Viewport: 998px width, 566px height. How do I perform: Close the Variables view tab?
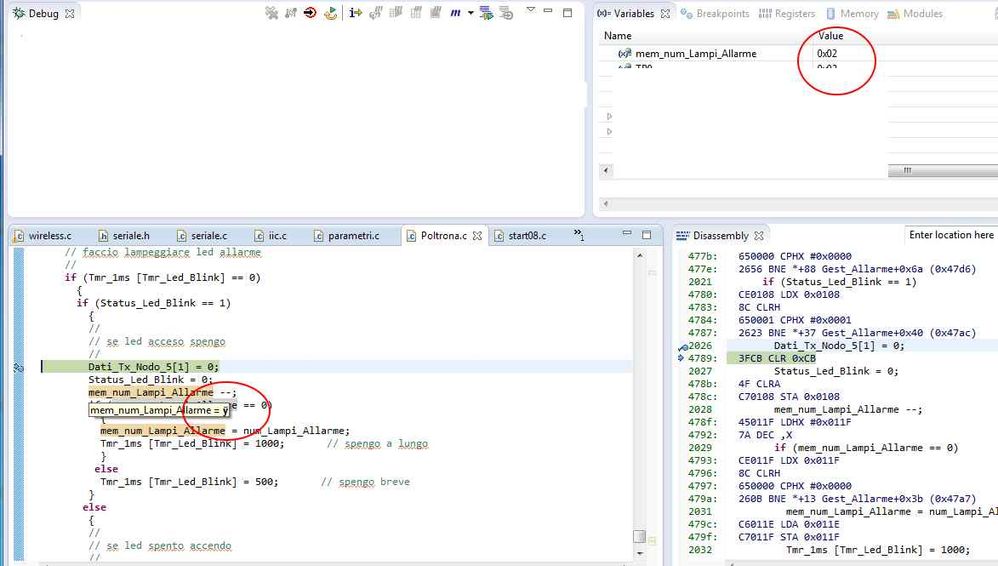pyautogui.click(x=665, y=13)
